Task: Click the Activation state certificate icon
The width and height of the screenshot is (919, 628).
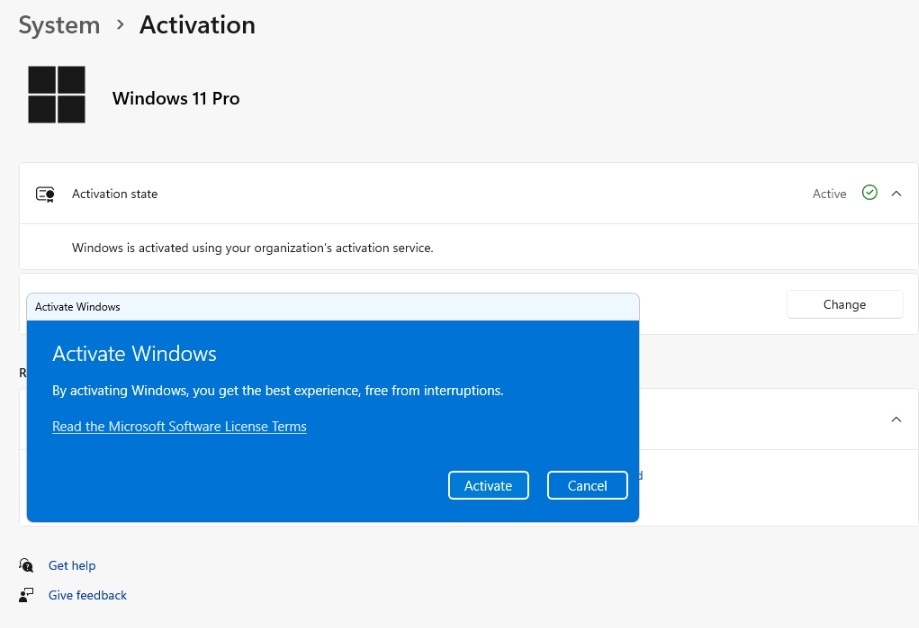Action: tap(45, 194)
